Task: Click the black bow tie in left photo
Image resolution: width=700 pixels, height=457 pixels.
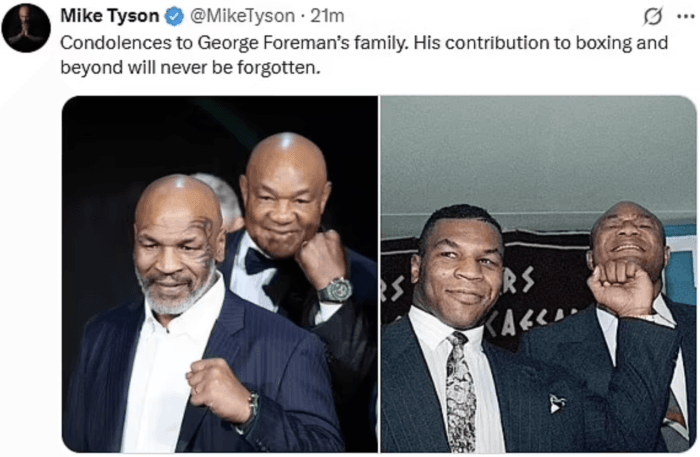Action: (x=259, y=261)
